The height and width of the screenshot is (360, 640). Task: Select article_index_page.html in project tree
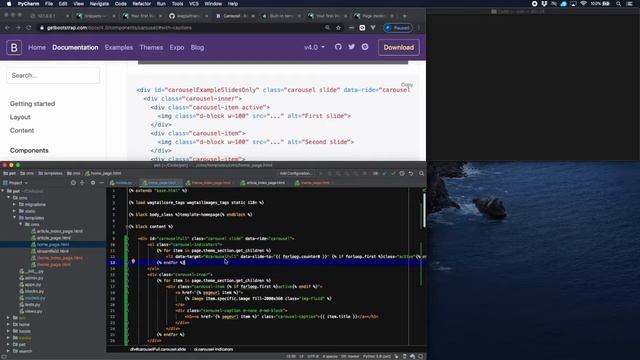(x=60, y=231)
